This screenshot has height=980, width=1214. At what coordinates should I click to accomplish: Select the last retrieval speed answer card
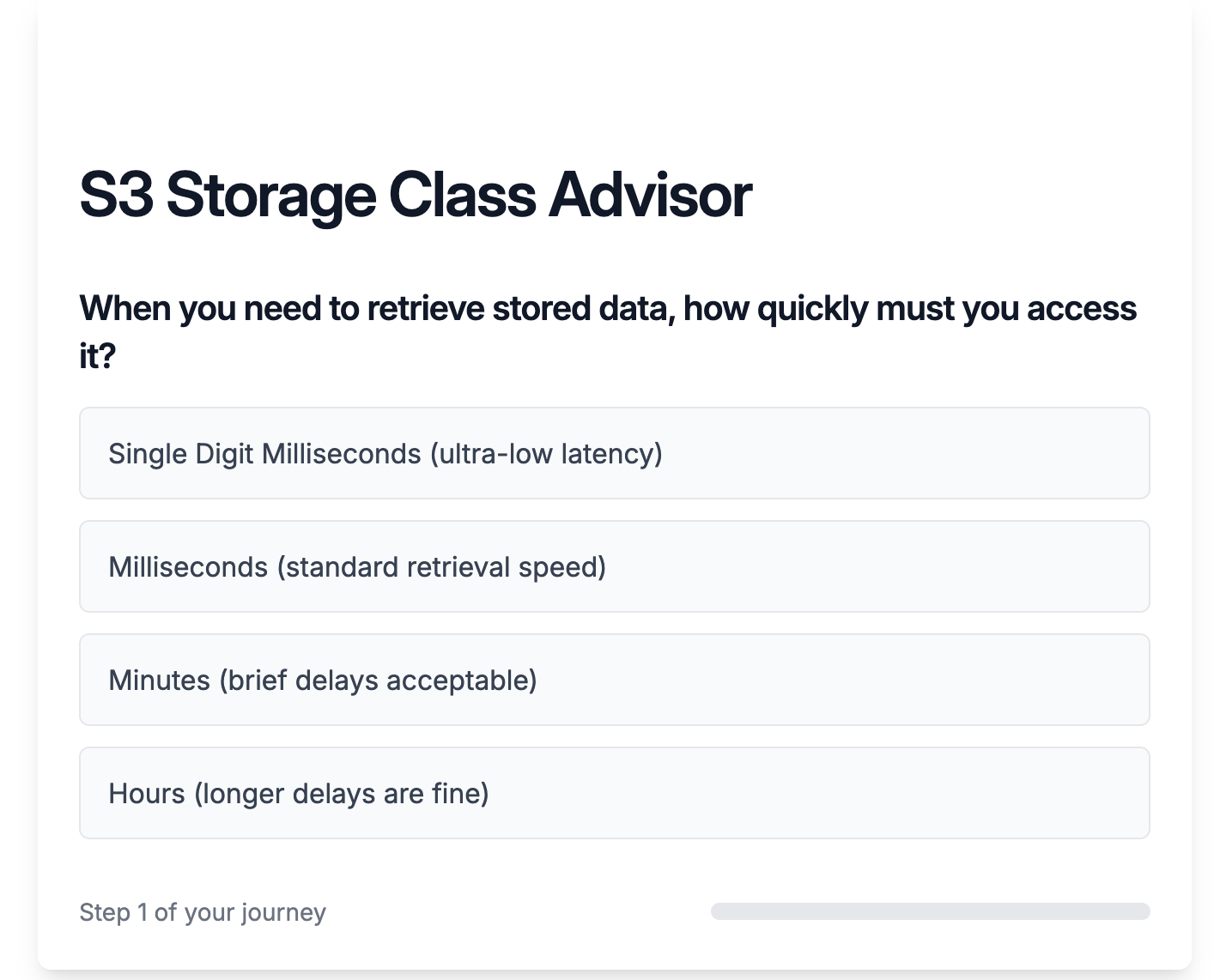click(615, 793)
